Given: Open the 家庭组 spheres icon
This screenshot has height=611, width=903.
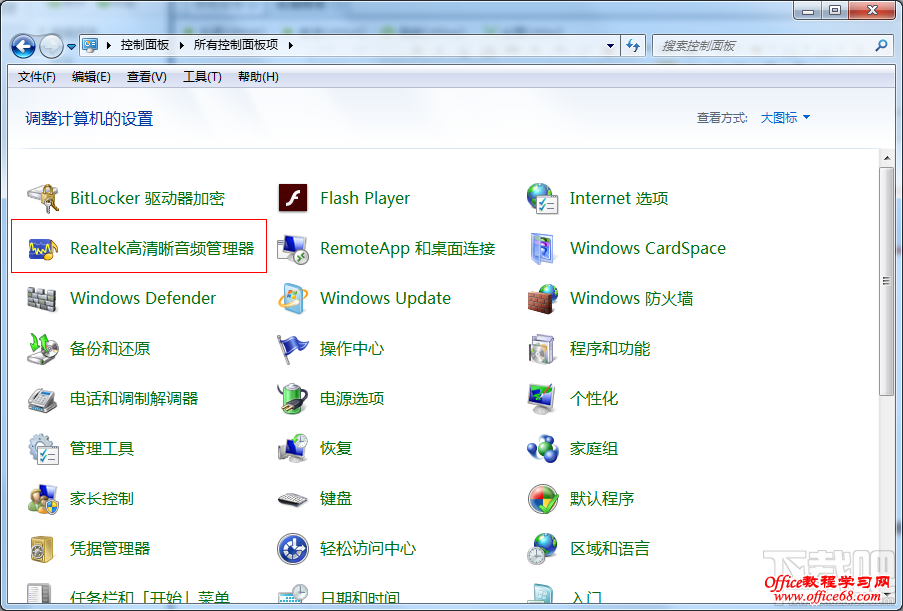Looking at the screenshot, I should pos(542,449).
